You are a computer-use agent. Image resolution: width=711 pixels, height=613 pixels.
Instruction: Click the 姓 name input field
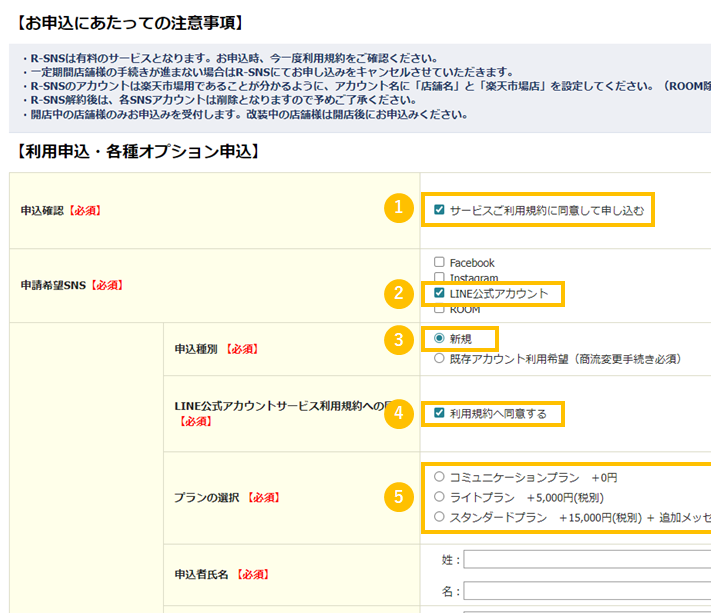pos(586,560)
